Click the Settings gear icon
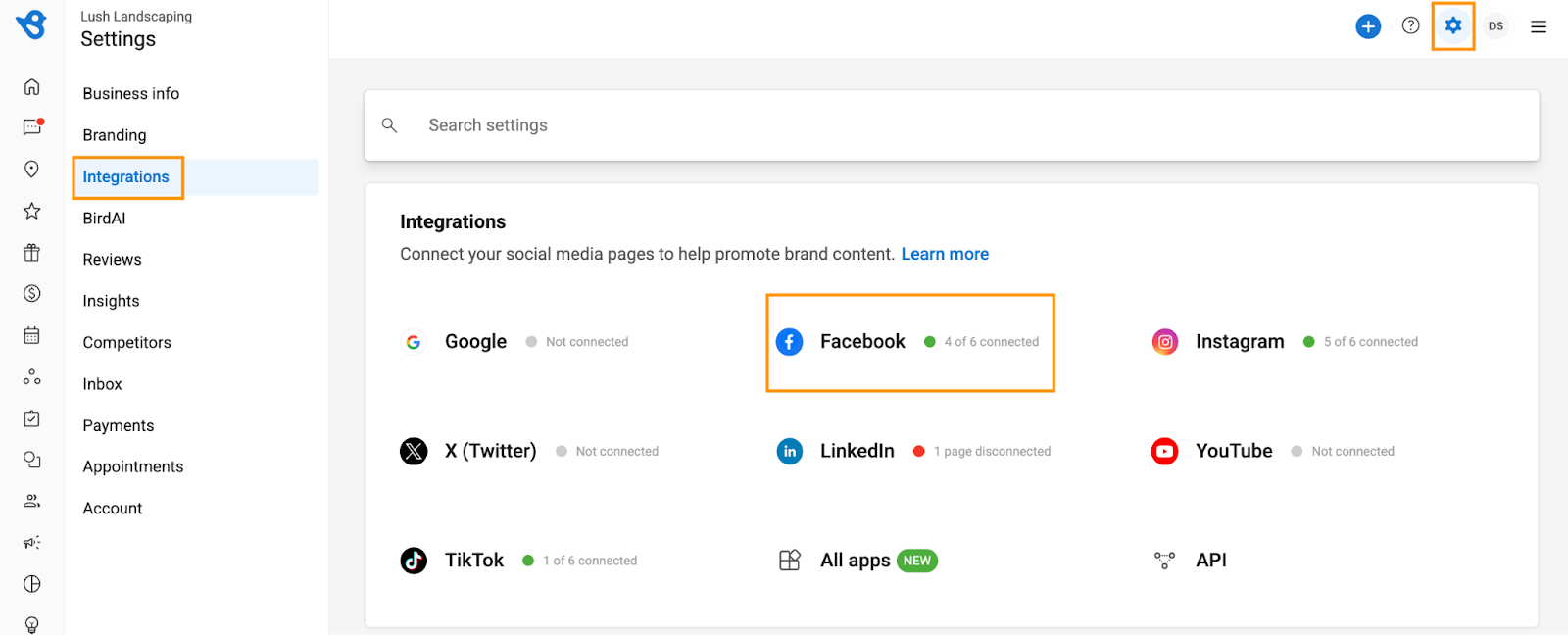This screenshot has width=1568, height=635. pos(1453,25)
